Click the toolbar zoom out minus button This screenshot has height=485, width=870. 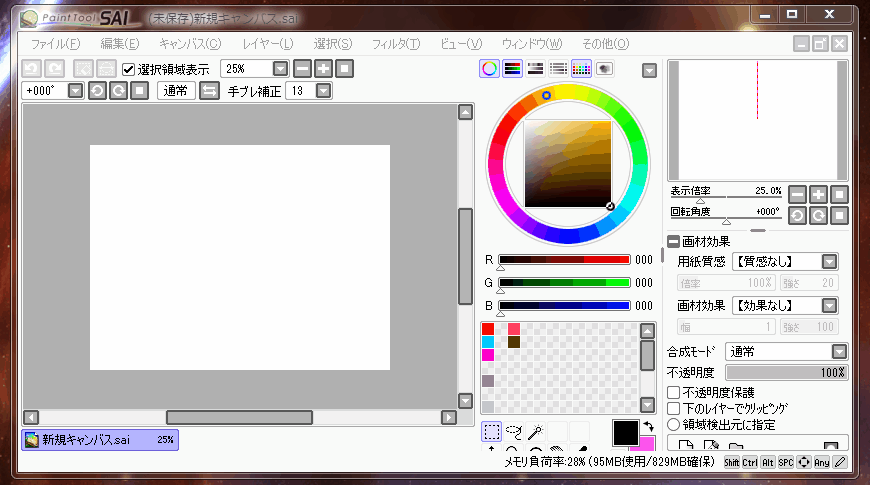pos(302,69)
